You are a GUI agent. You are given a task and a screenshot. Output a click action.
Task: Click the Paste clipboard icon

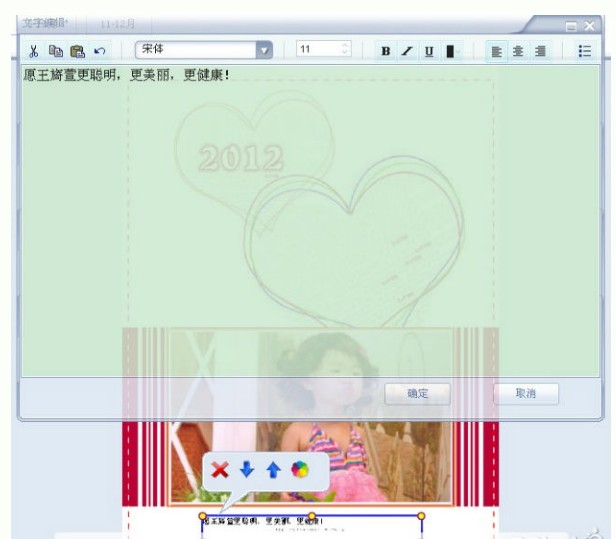coord(77,50)
